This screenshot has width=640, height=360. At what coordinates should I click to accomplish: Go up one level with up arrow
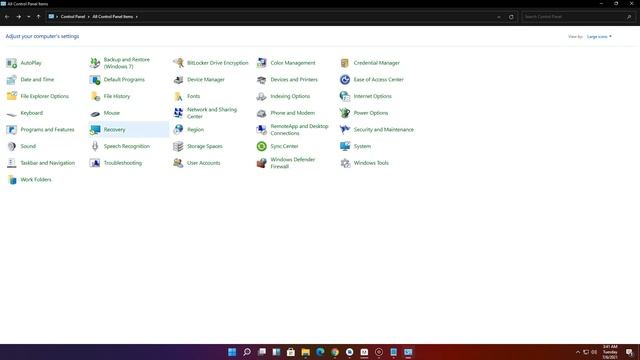pyautogui.click(x=38, y=17)
